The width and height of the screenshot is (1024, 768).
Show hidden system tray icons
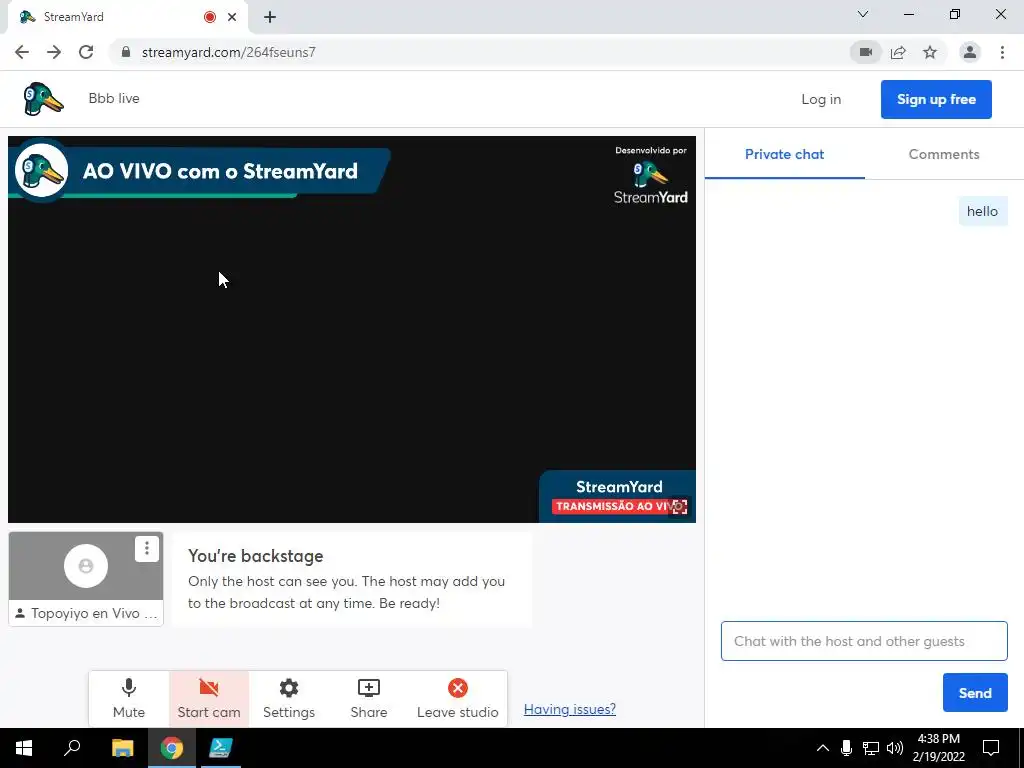(823, 748)
